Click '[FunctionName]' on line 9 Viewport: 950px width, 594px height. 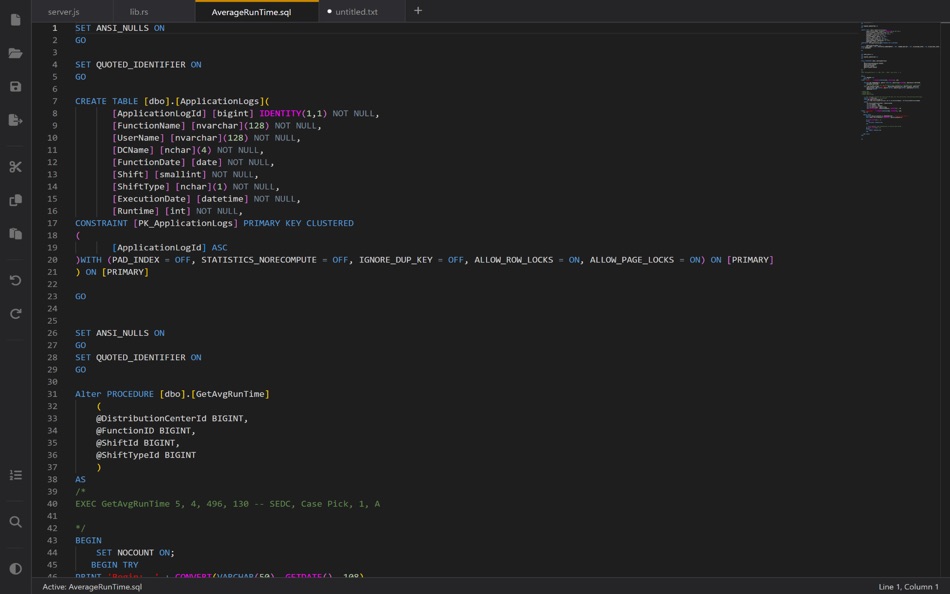coord(148,125)
